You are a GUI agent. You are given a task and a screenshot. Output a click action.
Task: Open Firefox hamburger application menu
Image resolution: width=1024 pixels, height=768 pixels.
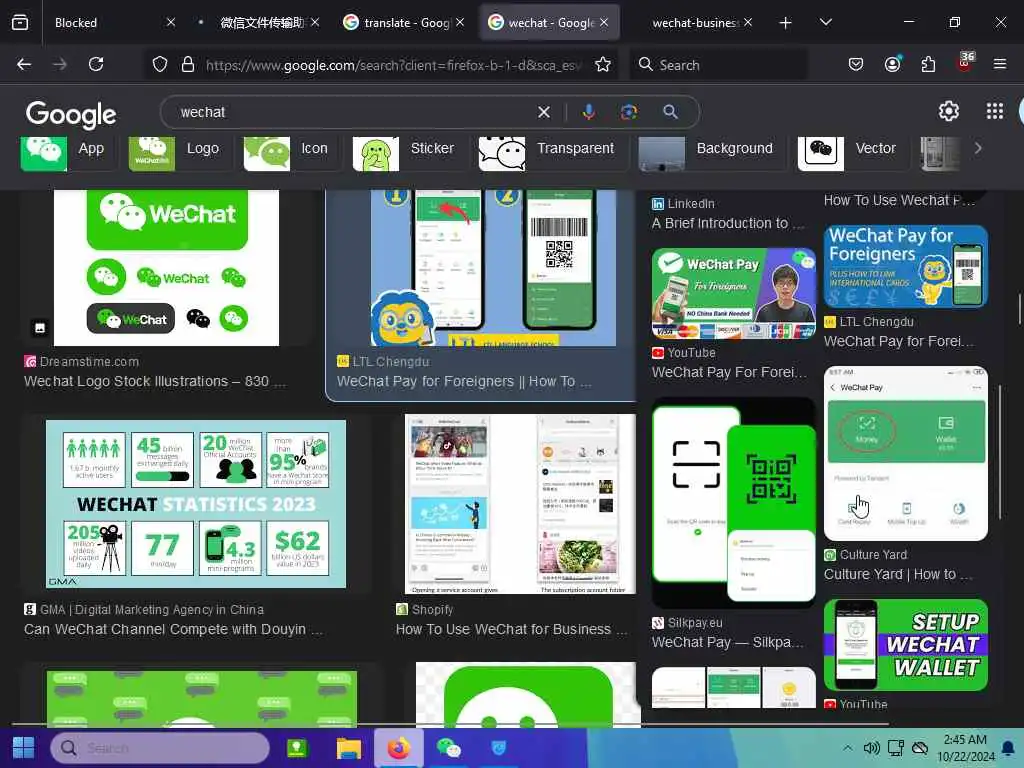pos(999,64)
